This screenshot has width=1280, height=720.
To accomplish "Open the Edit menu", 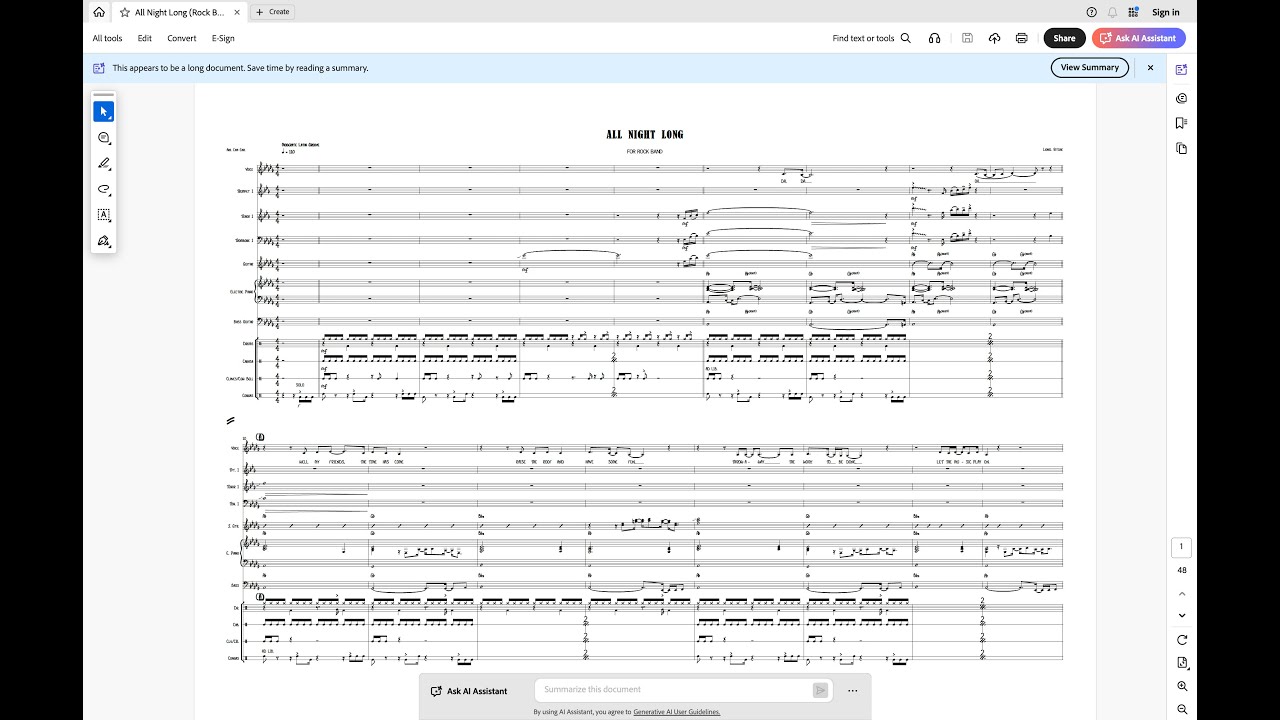I will tap(145, 38).
